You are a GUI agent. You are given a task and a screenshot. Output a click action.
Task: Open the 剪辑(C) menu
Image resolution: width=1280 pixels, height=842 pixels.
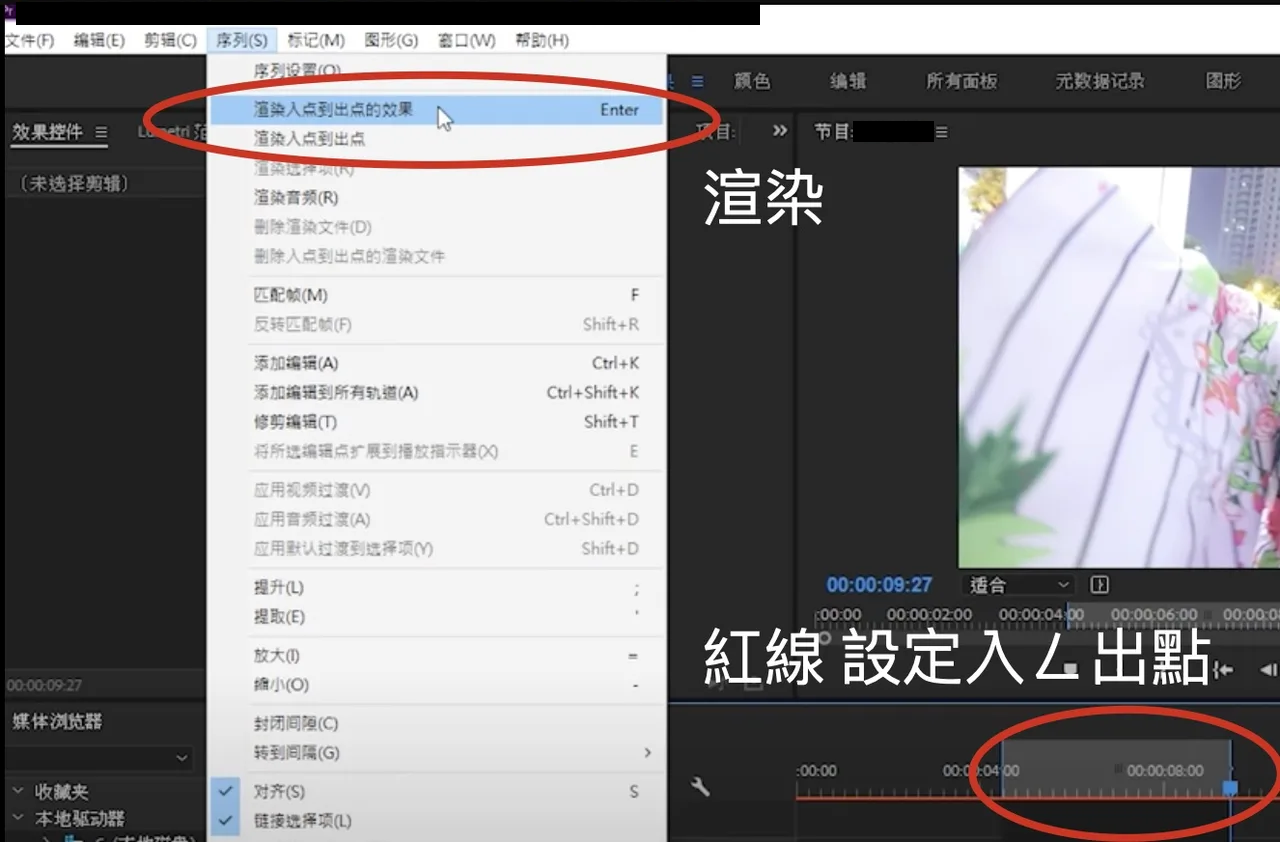pyautogui.click(x=170, y=40)
